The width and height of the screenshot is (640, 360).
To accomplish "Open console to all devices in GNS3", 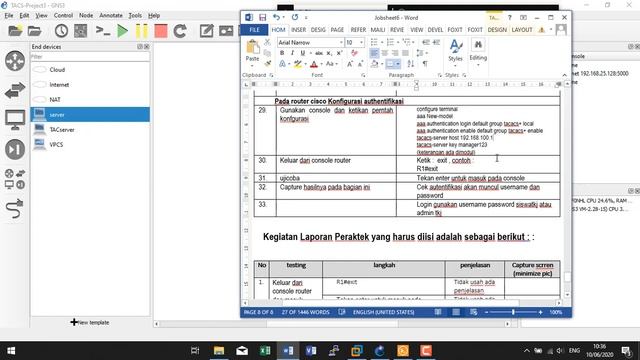I will click(x=103, y=31).
